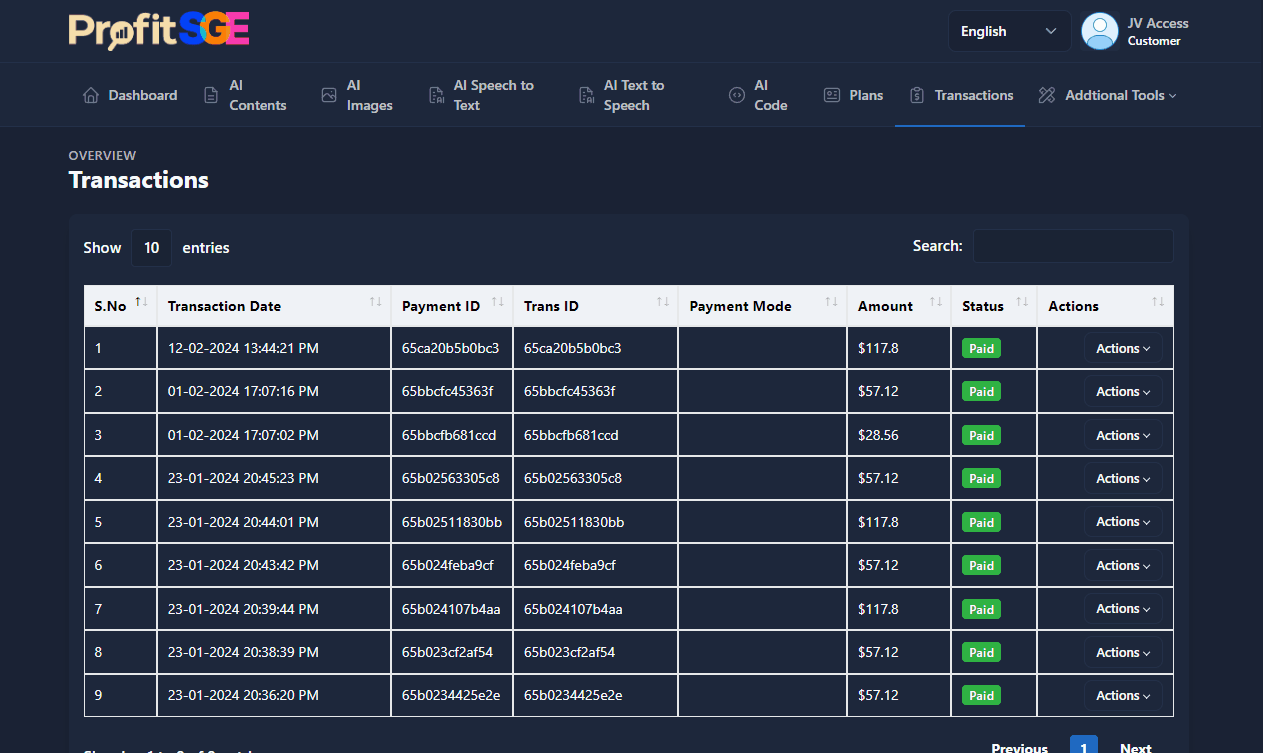Open Actions dropdown for the first transaction
The image size is (1263, 753).
click(1122, 347)
